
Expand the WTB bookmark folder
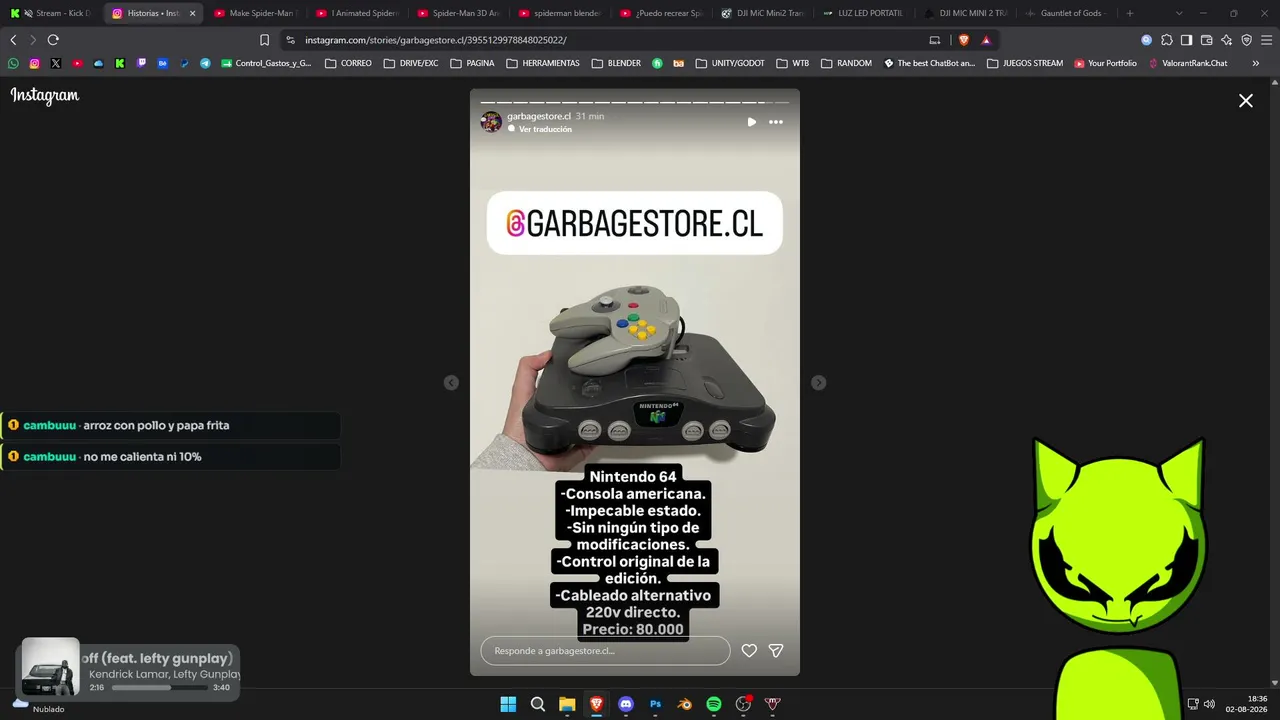[793, 63]
